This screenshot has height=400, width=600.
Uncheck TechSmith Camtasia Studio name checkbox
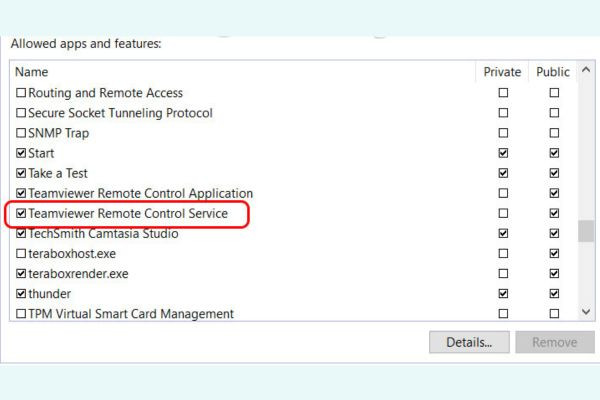point(21,233)
